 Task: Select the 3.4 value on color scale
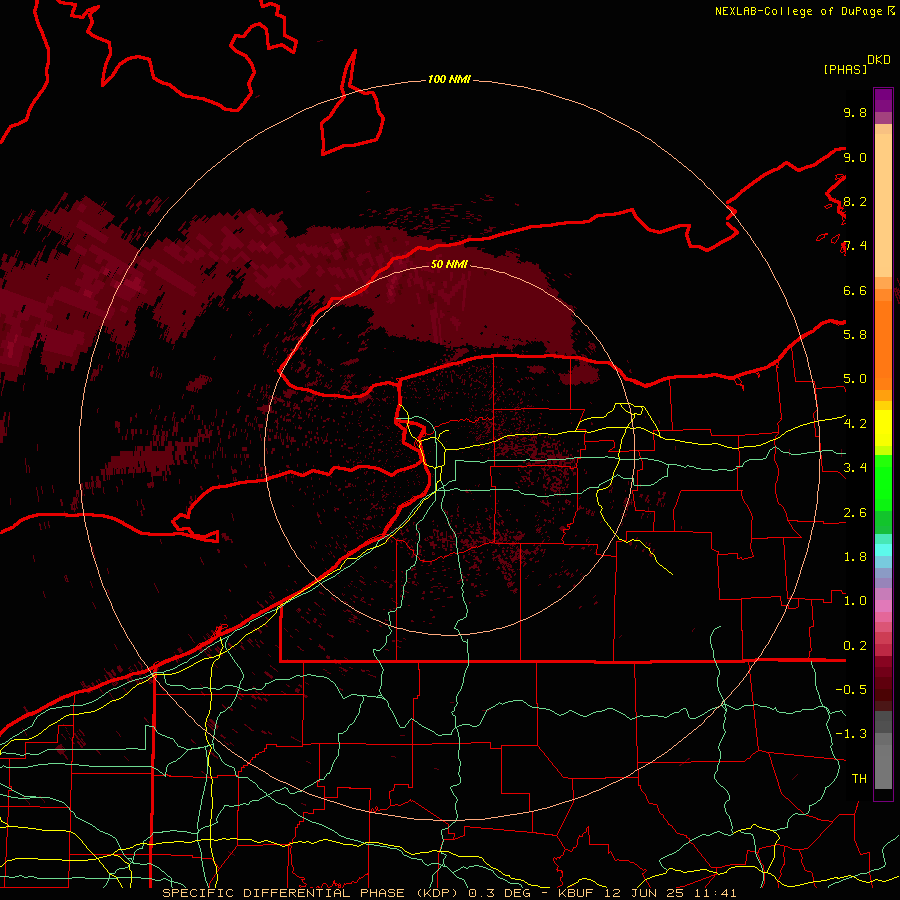point(855,468)
